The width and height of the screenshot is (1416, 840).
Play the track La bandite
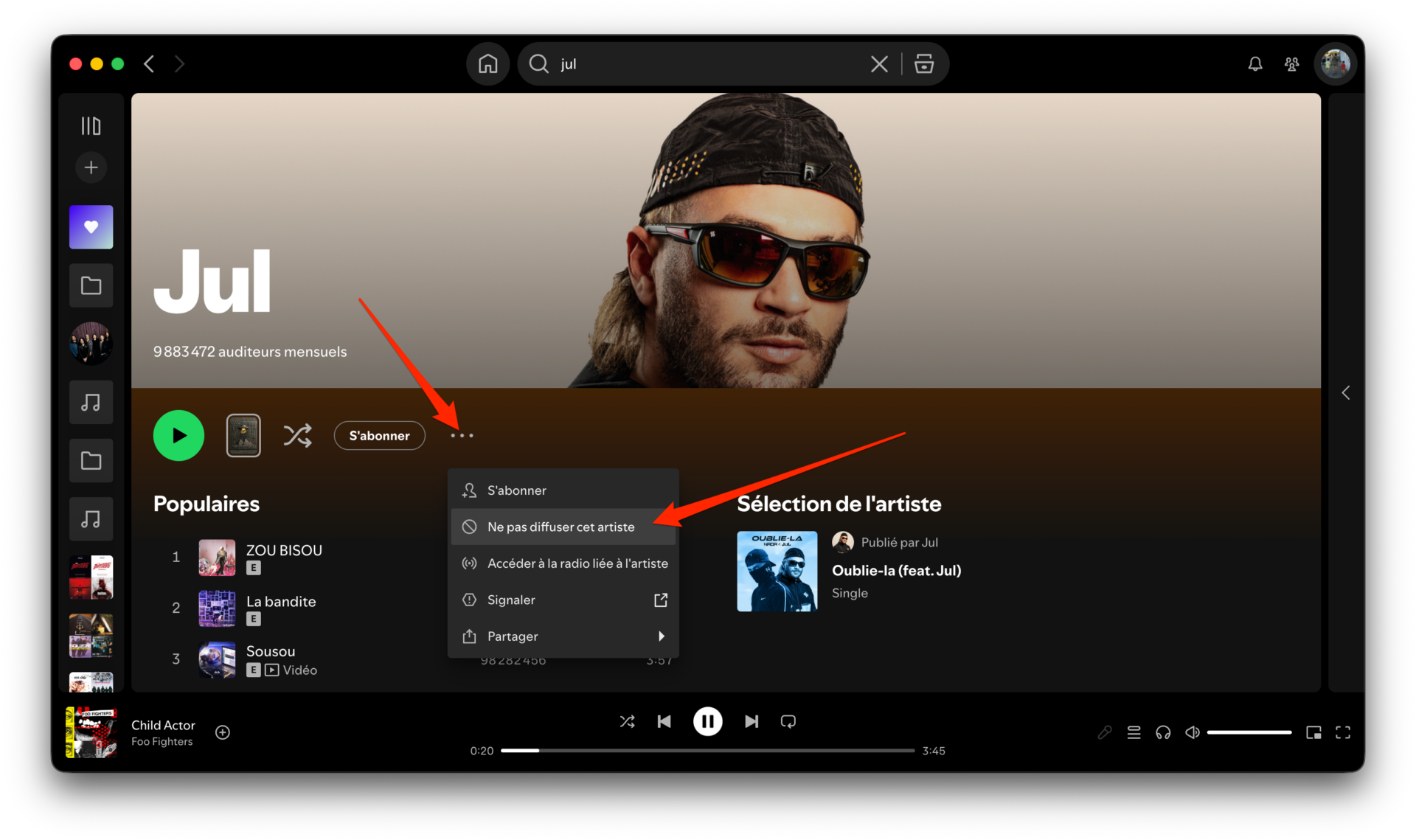coord(281,602)
